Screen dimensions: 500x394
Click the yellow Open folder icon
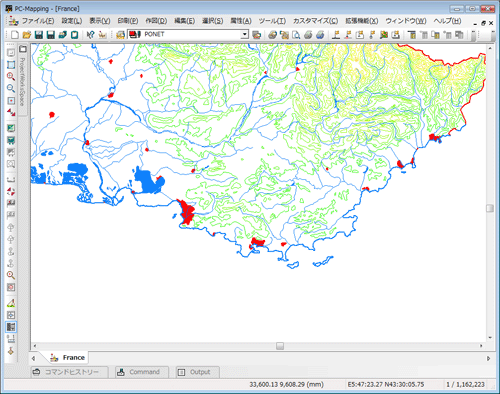27,34
